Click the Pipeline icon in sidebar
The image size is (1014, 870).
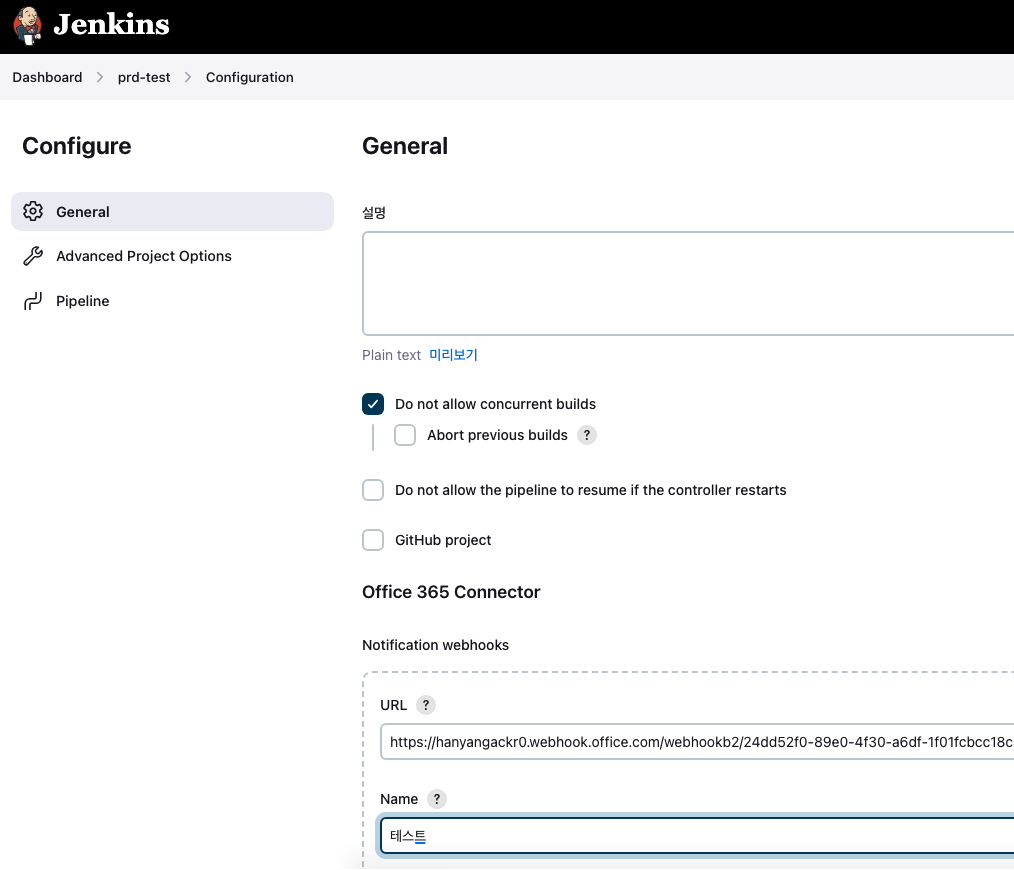(33, 301)
